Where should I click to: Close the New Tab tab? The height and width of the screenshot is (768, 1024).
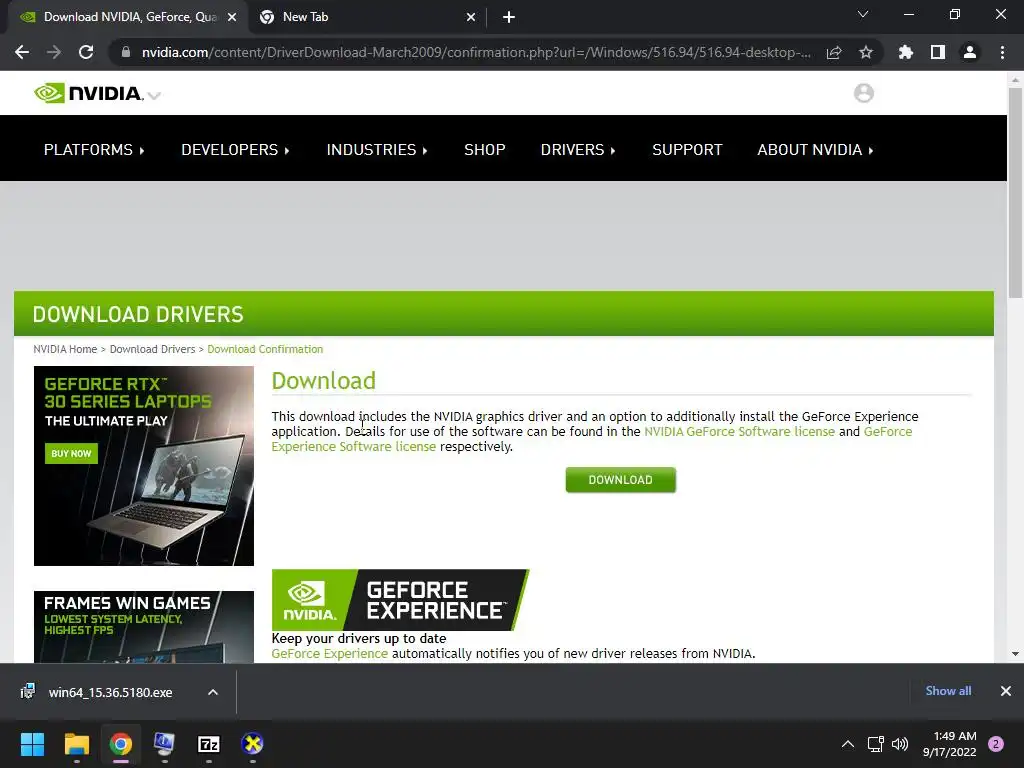[x=471, y=17]
